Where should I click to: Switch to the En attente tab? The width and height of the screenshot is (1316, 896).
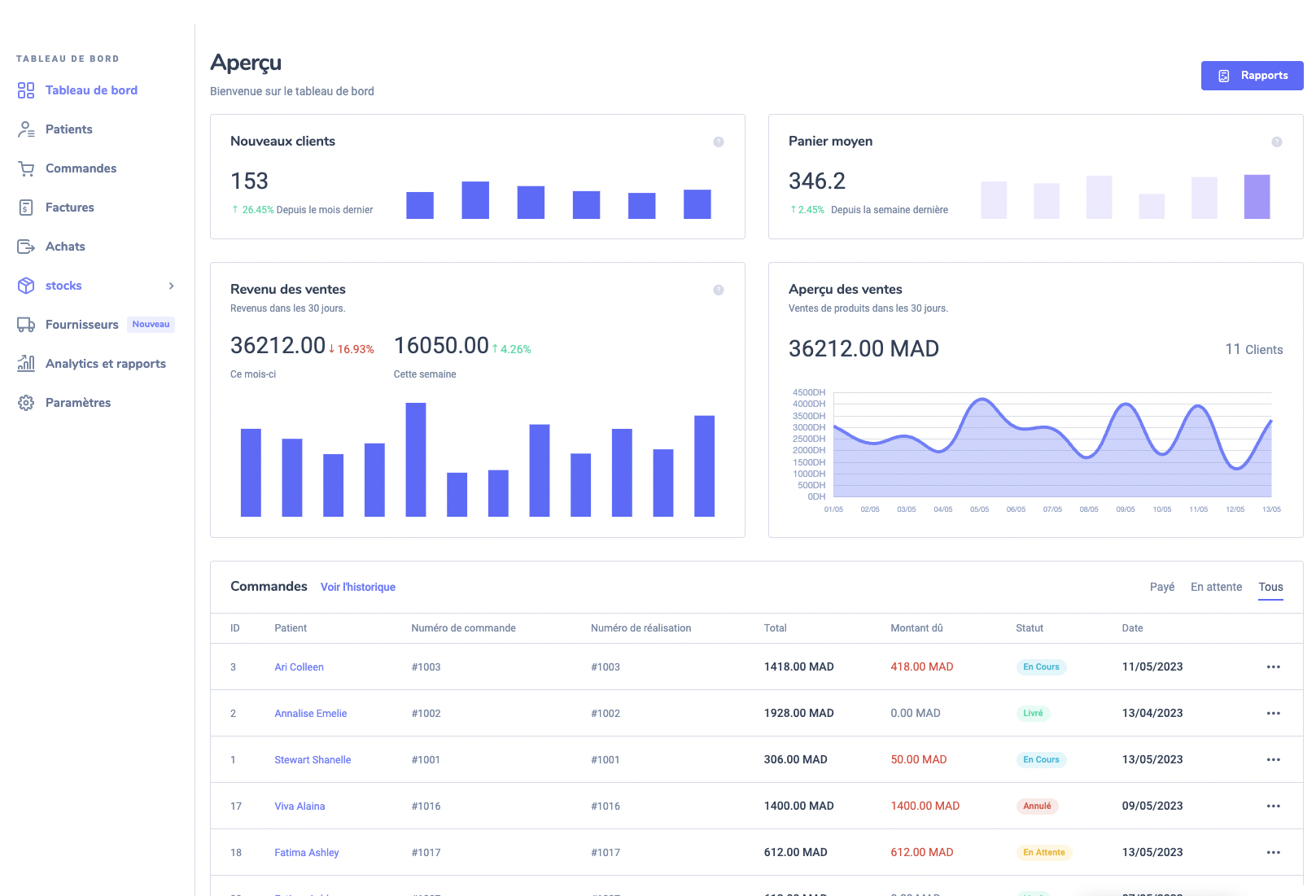[1216, 587]
